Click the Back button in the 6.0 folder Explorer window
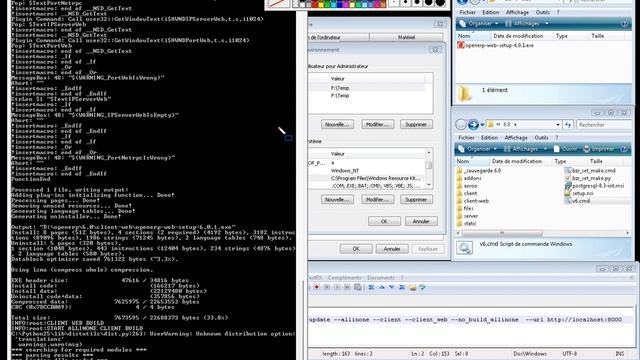 coord(461,124)
